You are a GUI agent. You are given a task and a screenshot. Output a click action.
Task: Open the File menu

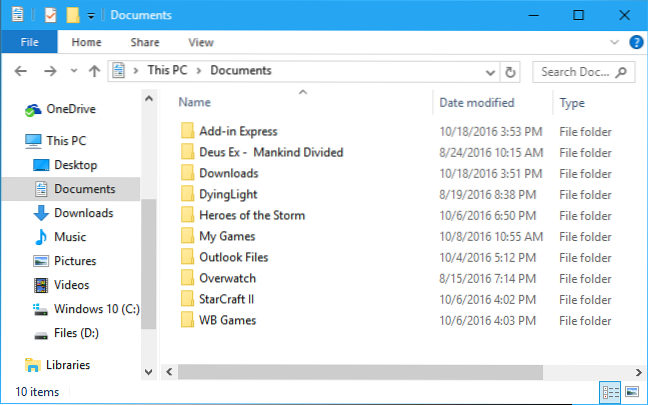click(x=28, y=42)
